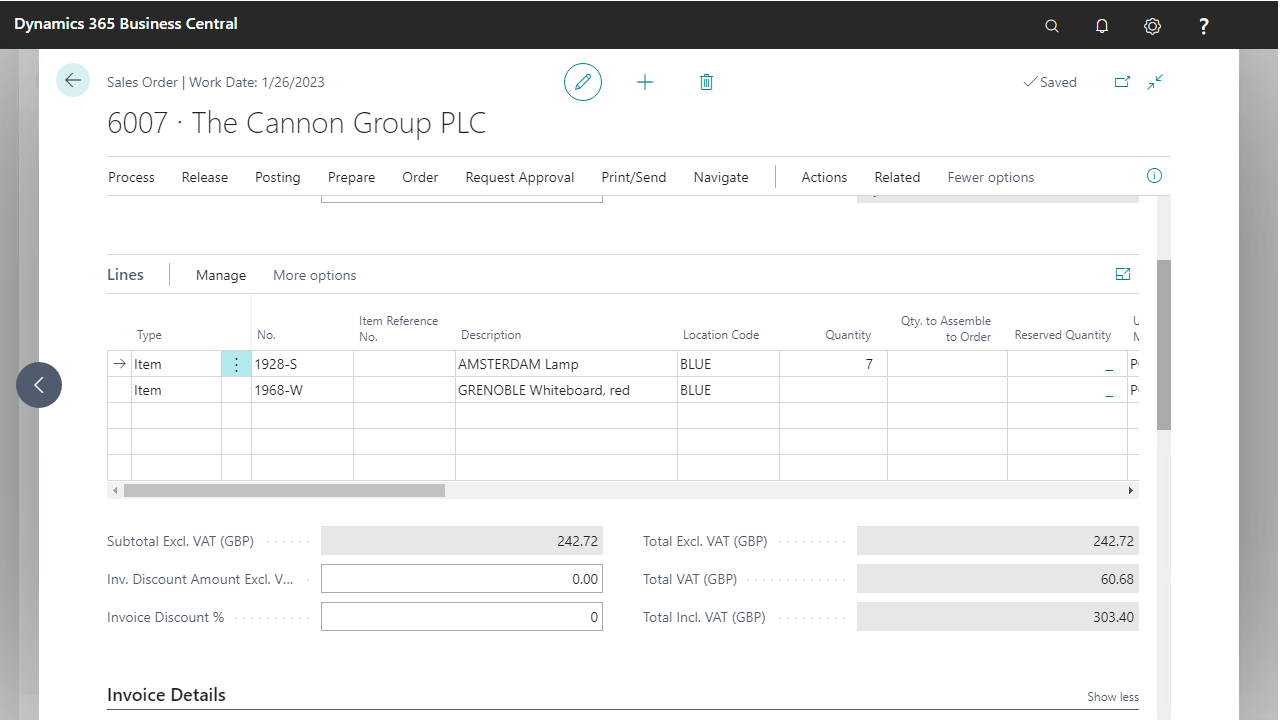The width and height of the screenshot is (1280, 720).
Task: Click Location Code BLUE for AMSTERDAM Lamp
Action: coord(728,364)
